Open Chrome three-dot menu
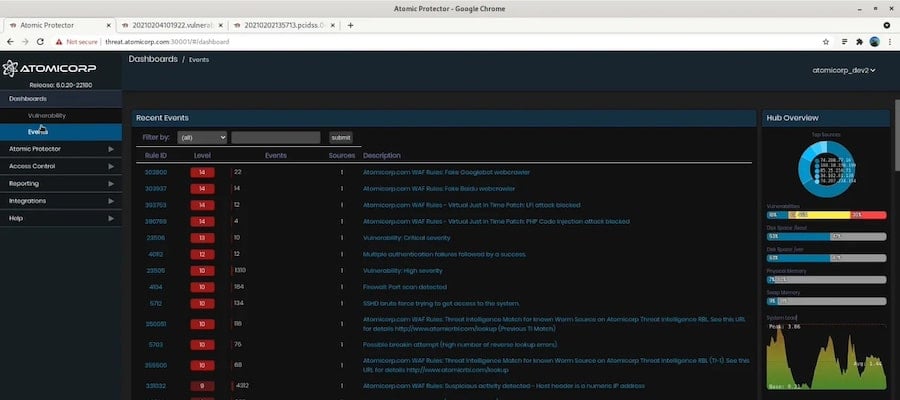This screenshot has height=400, width=900. (x=889, y=42)
